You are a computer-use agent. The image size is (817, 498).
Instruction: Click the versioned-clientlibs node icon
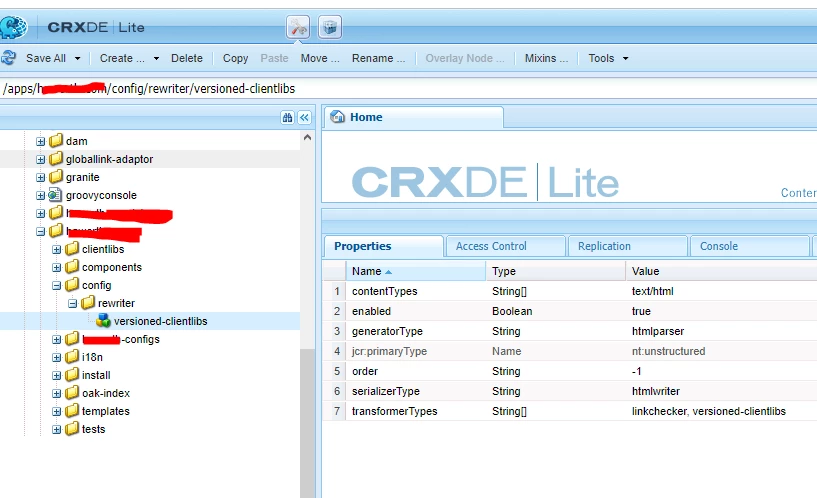coord(104,321)
